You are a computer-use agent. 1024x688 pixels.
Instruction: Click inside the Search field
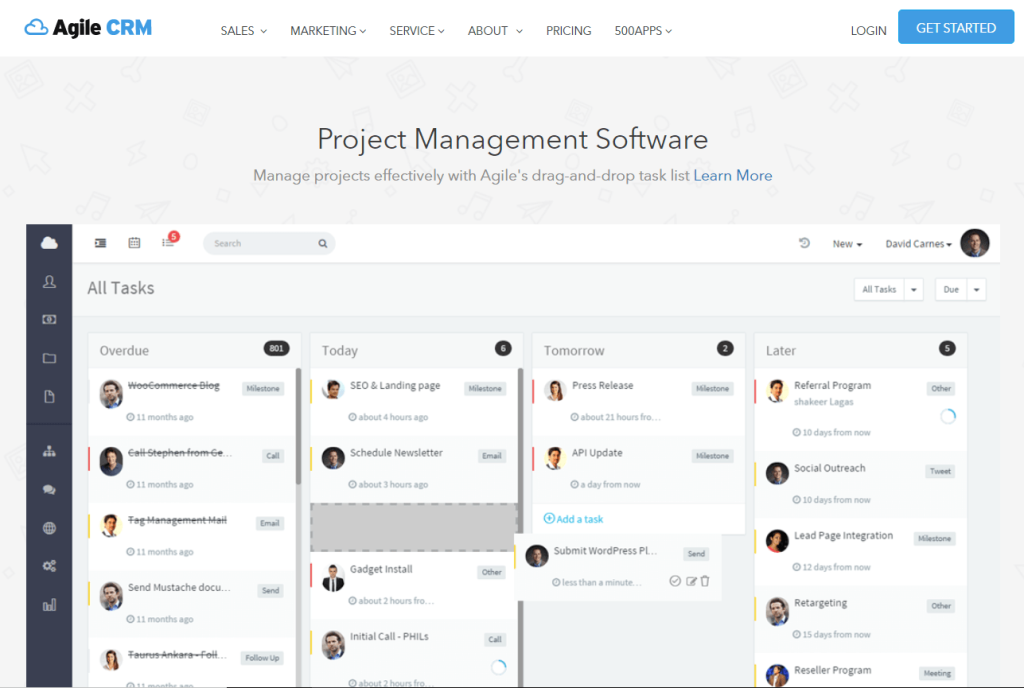[x=269, y=243]
